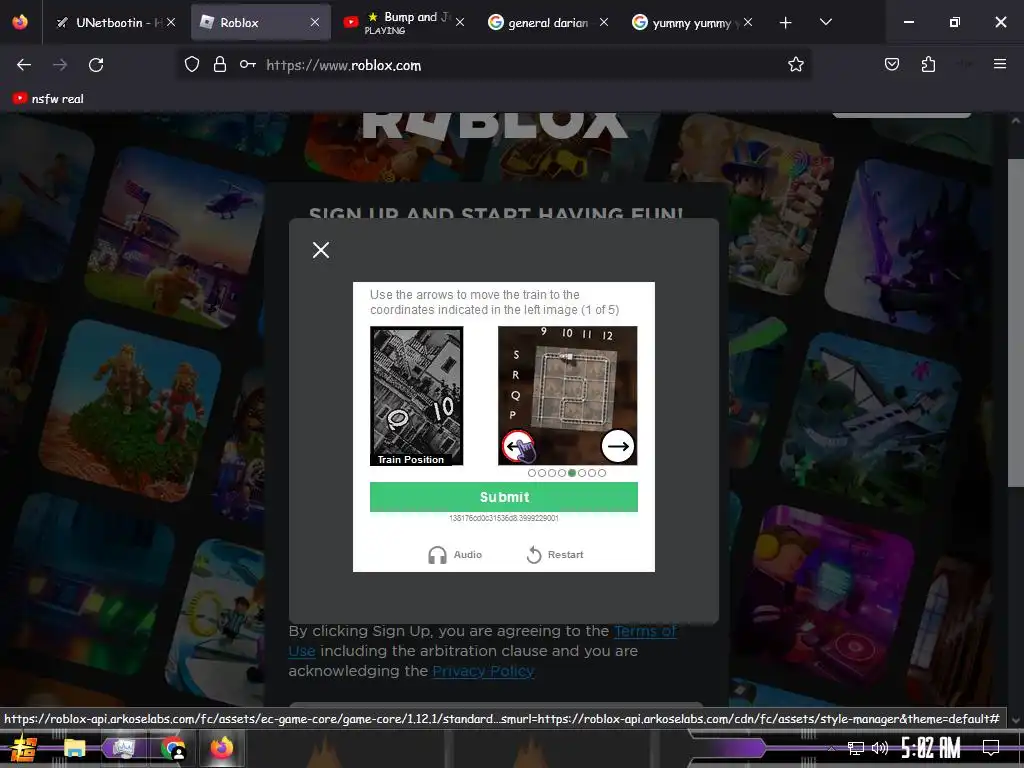Close the Roblox tab

click(x=315, y=22)
